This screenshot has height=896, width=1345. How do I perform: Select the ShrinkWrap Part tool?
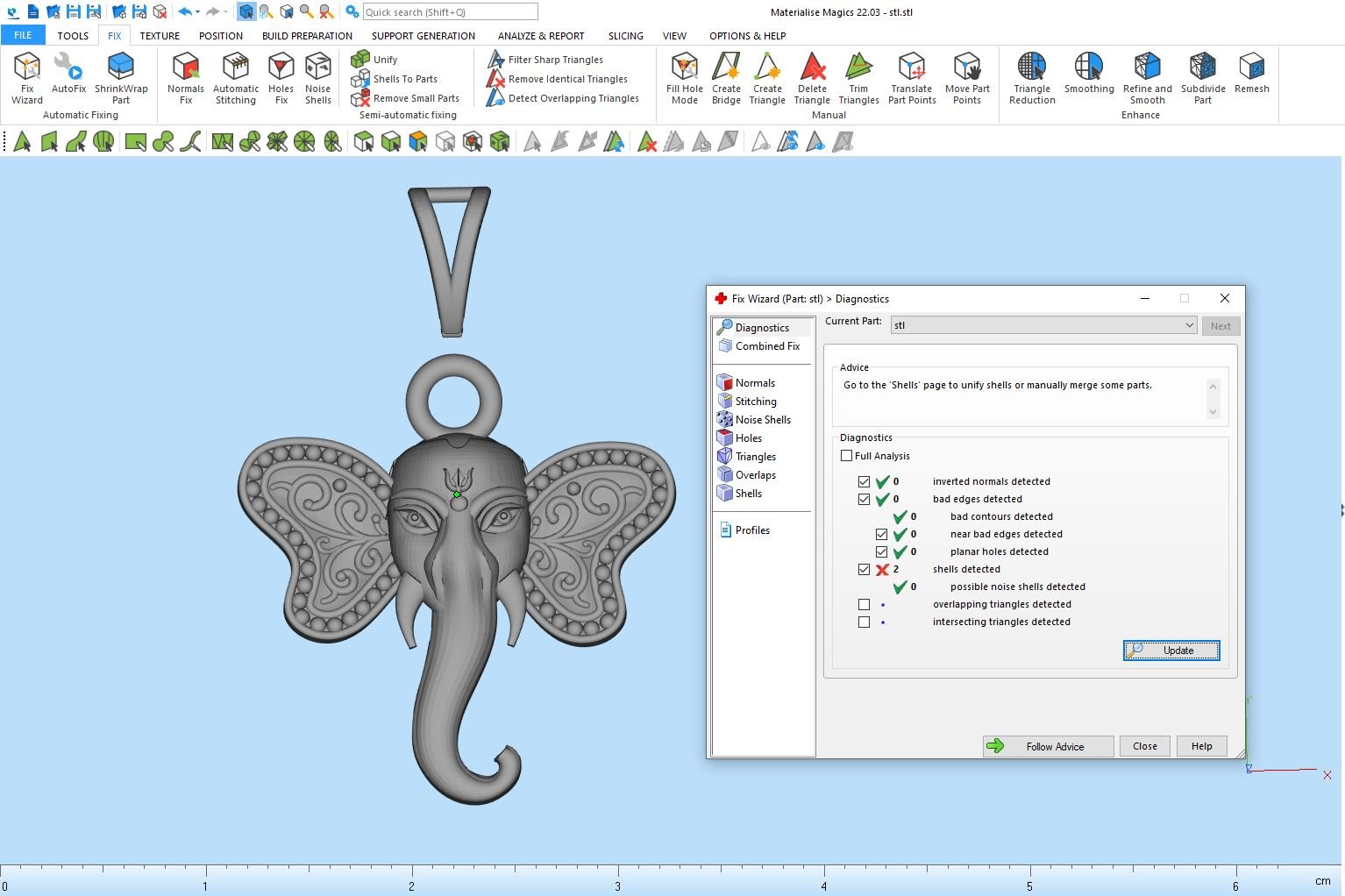coord(121,77)
